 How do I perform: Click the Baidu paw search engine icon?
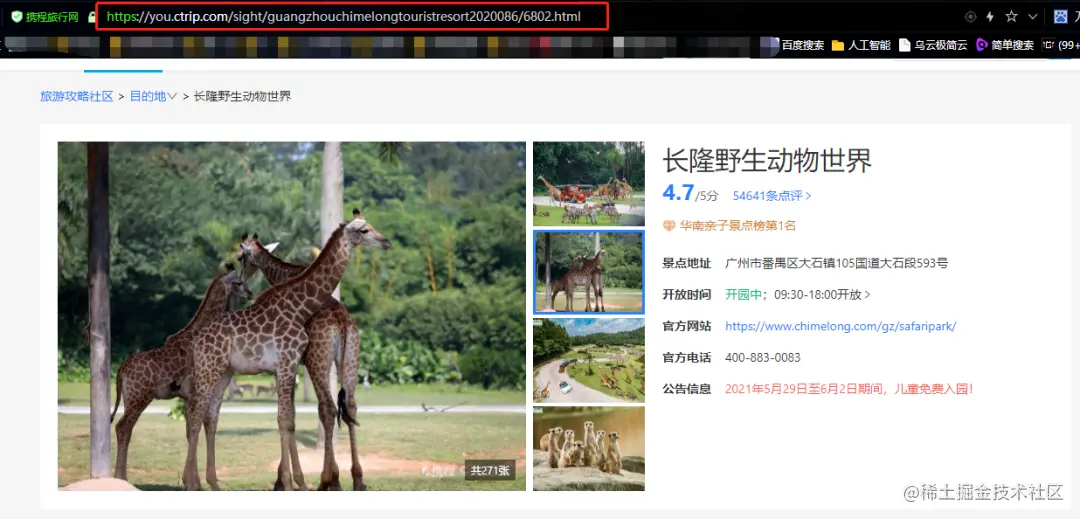click(1061, 17)
